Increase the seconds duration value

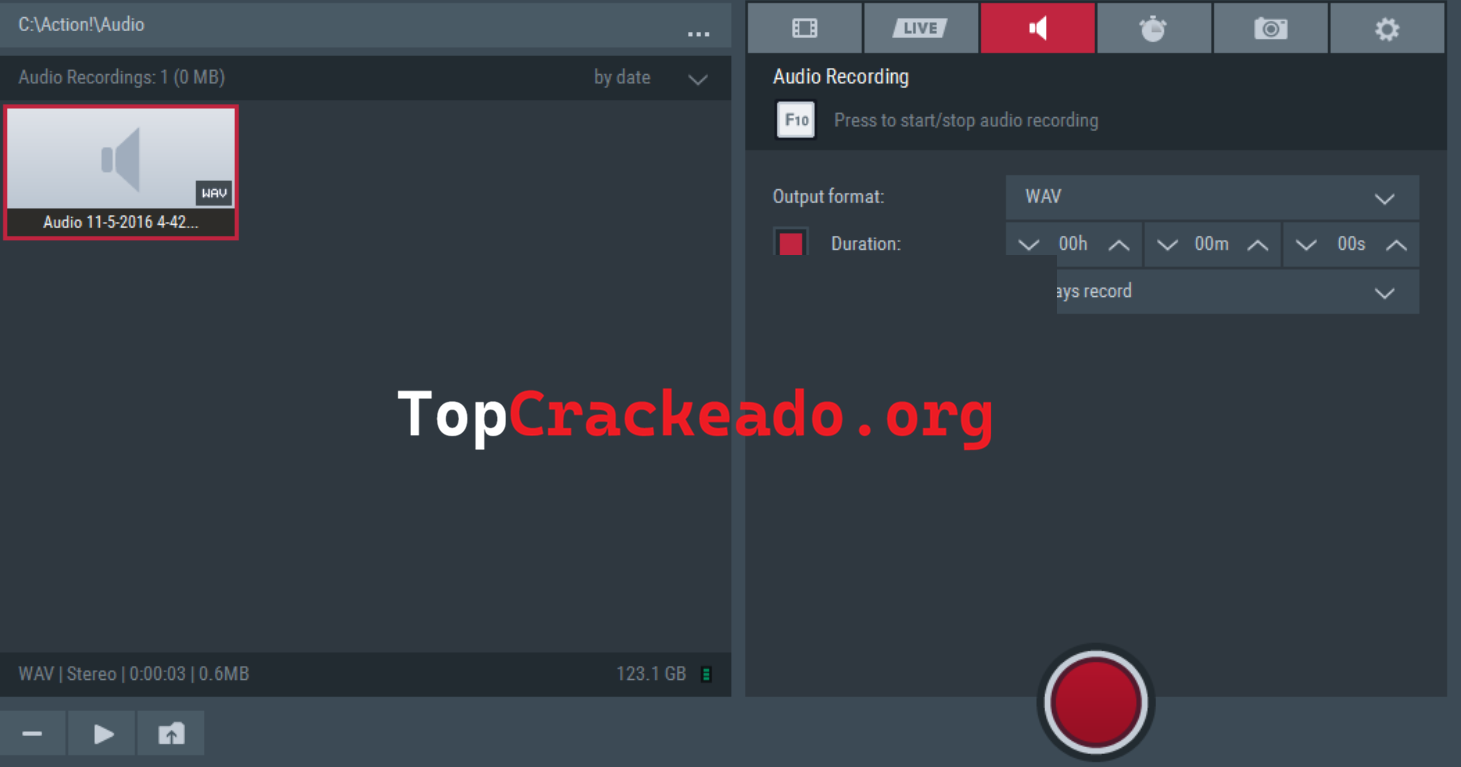pos(1396,245)
